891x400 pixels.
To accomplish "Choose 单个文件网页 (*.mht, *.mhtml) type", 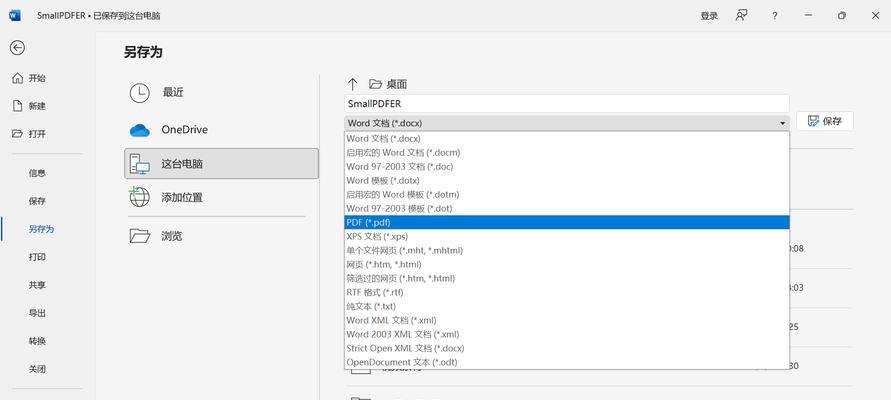I will tap(567, 250).
